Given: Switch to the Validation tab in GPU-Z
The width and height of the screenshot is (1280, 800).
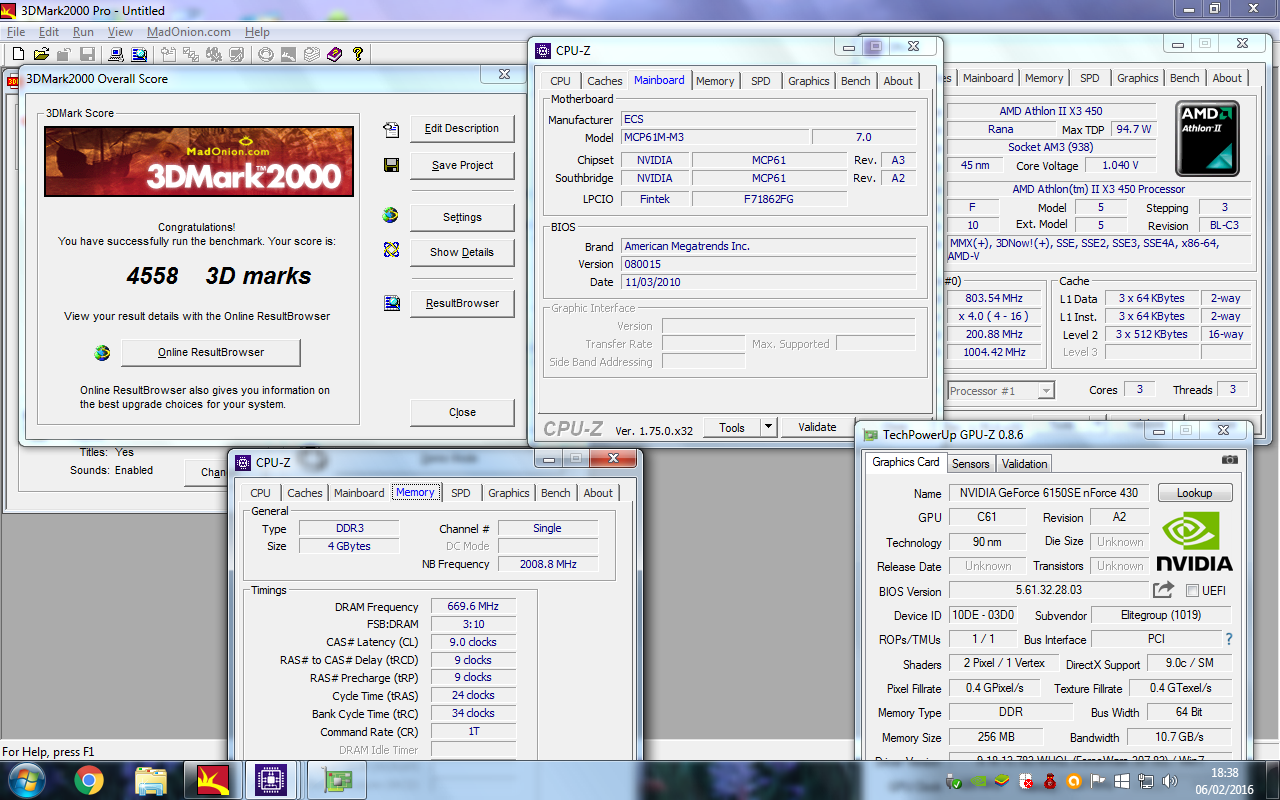Looking at the screenshot, I should 1024,464.
